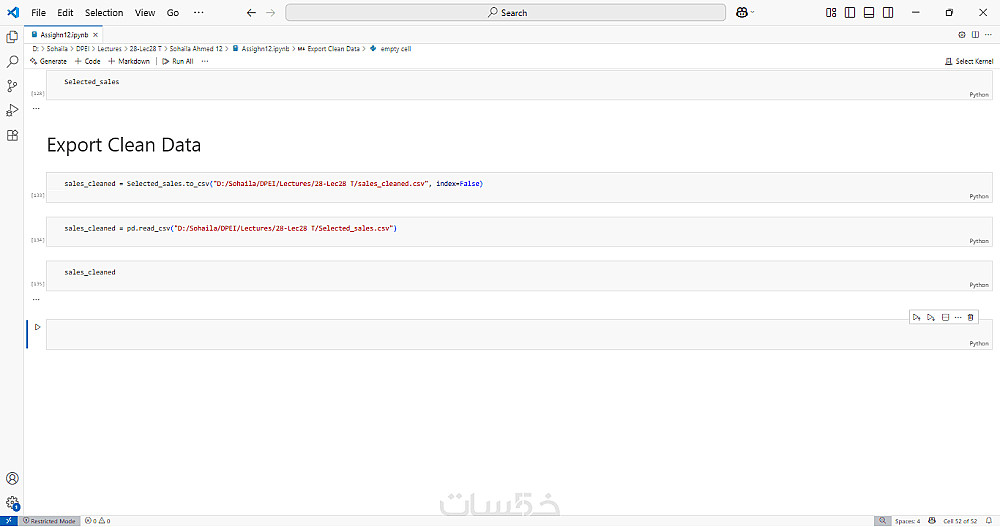This screenshot has width=1000, height=527.
Task: Select empty cell breadcrumb
Action: pyautogui.click(x=390, y=48)
